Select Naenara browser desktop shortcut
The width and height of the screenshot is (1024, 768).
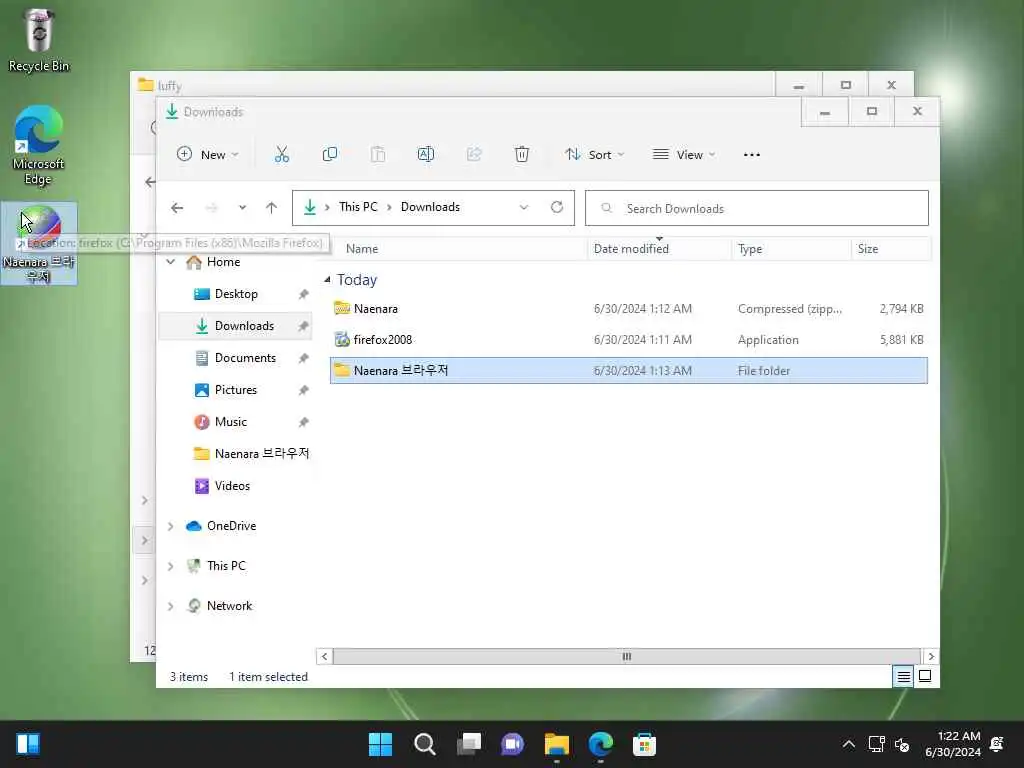pyautogui.click(x=39, y=243)
